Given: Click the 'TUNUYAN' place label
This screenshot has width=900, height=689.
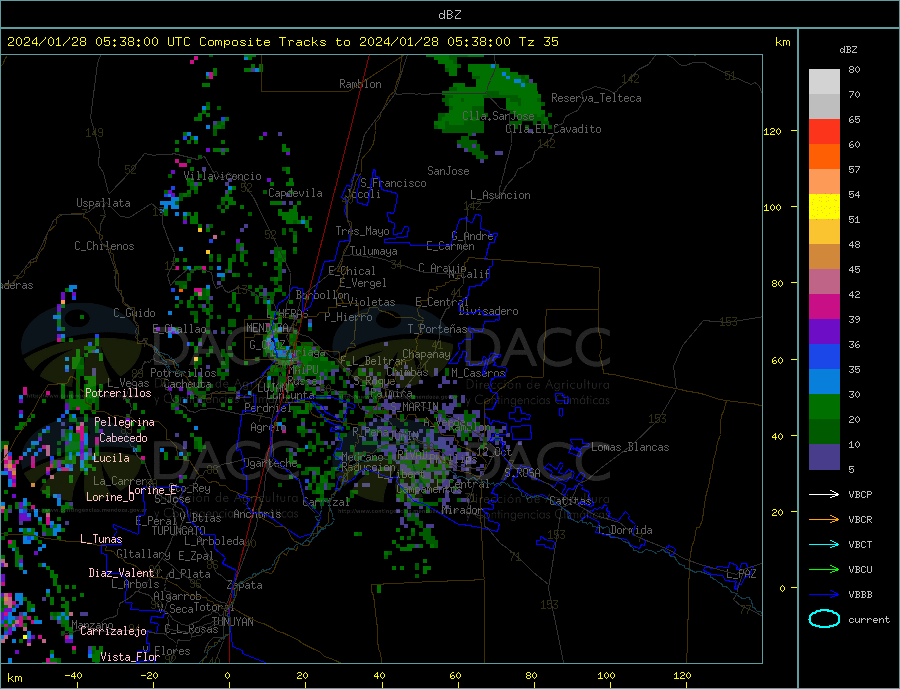Looking at the screenshot, I should 232,622.
